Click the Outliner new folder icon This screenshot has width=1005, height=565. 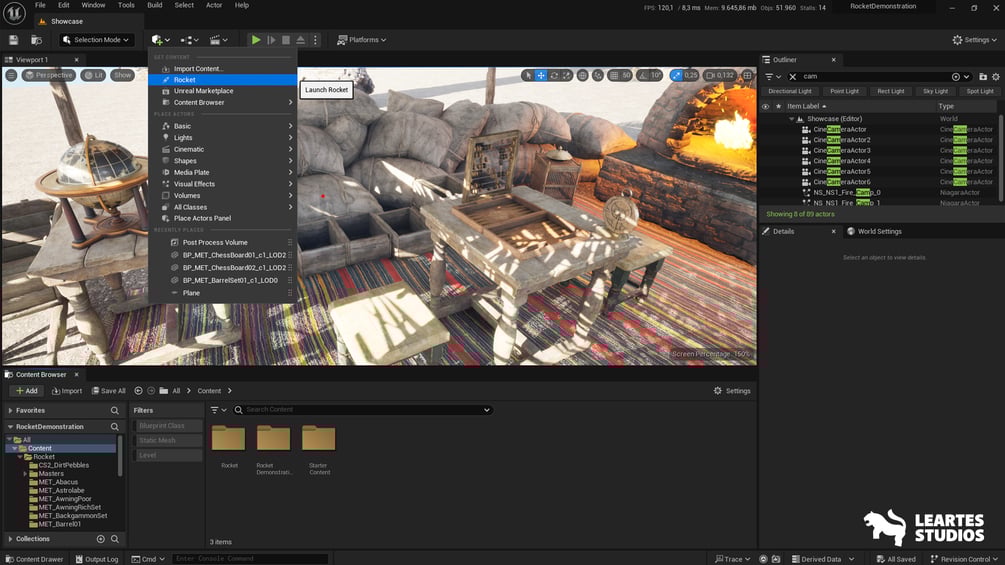pos(983,77)
